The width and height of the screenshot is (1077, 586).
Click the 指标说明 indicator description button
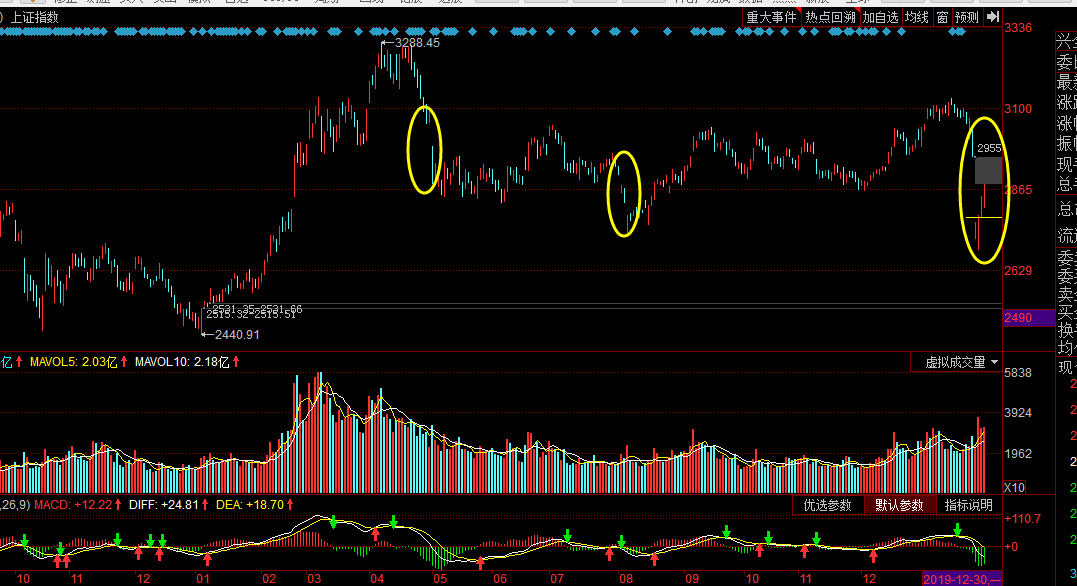tap(969, 506)
